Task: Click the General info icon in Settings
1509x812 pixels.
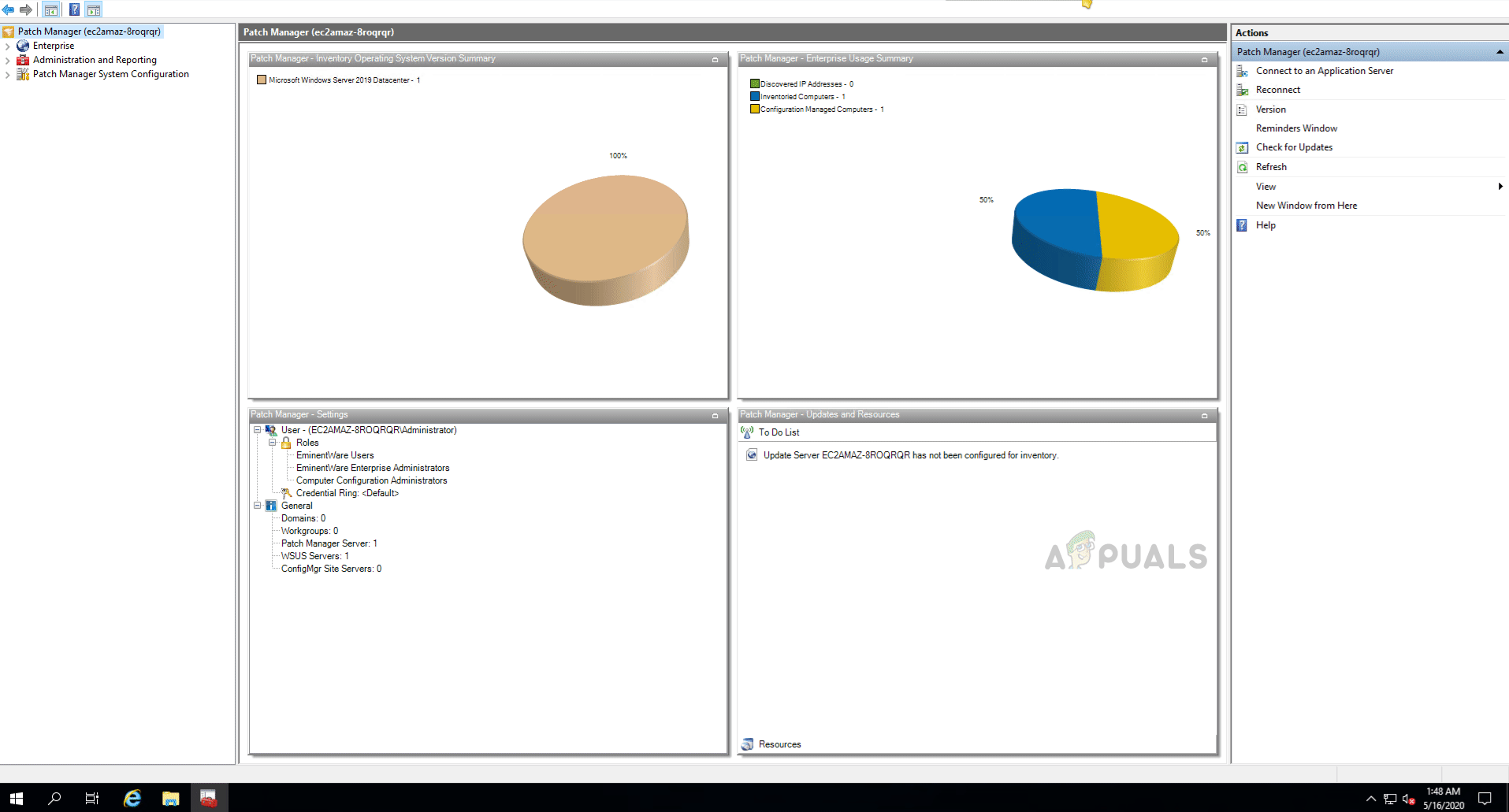Action: [x=271, y=506]
